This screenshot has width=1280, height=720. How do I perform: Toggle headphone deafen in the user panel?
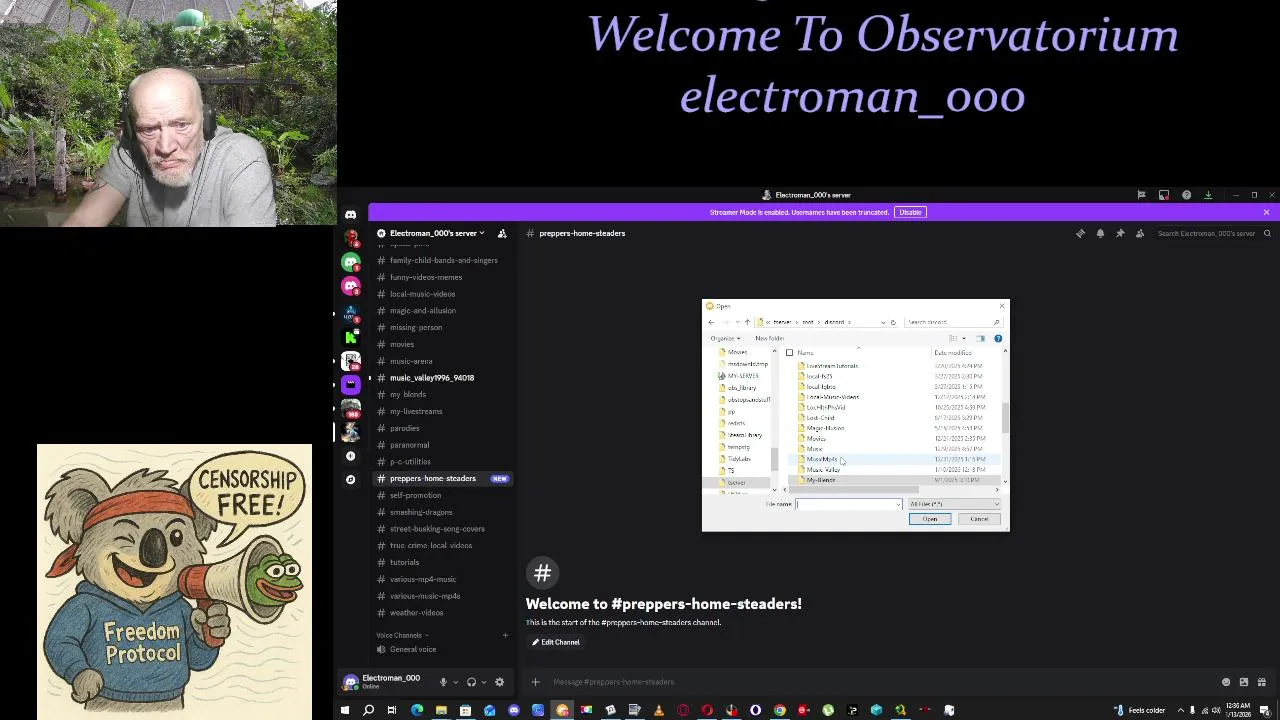[x=471, y=682]
